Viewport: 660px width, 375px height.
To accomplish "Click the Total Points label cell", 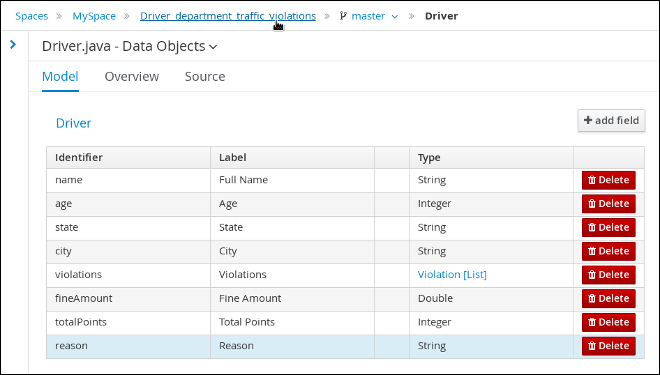I will [293, 322].
